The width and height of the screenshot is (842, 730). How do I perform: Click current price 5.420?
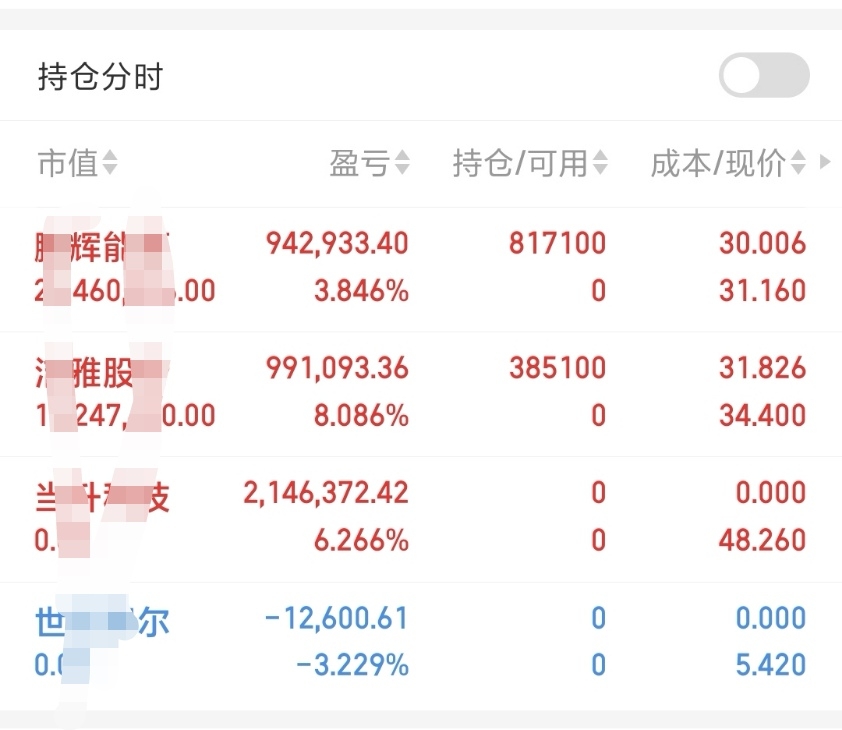pos(770,665)
